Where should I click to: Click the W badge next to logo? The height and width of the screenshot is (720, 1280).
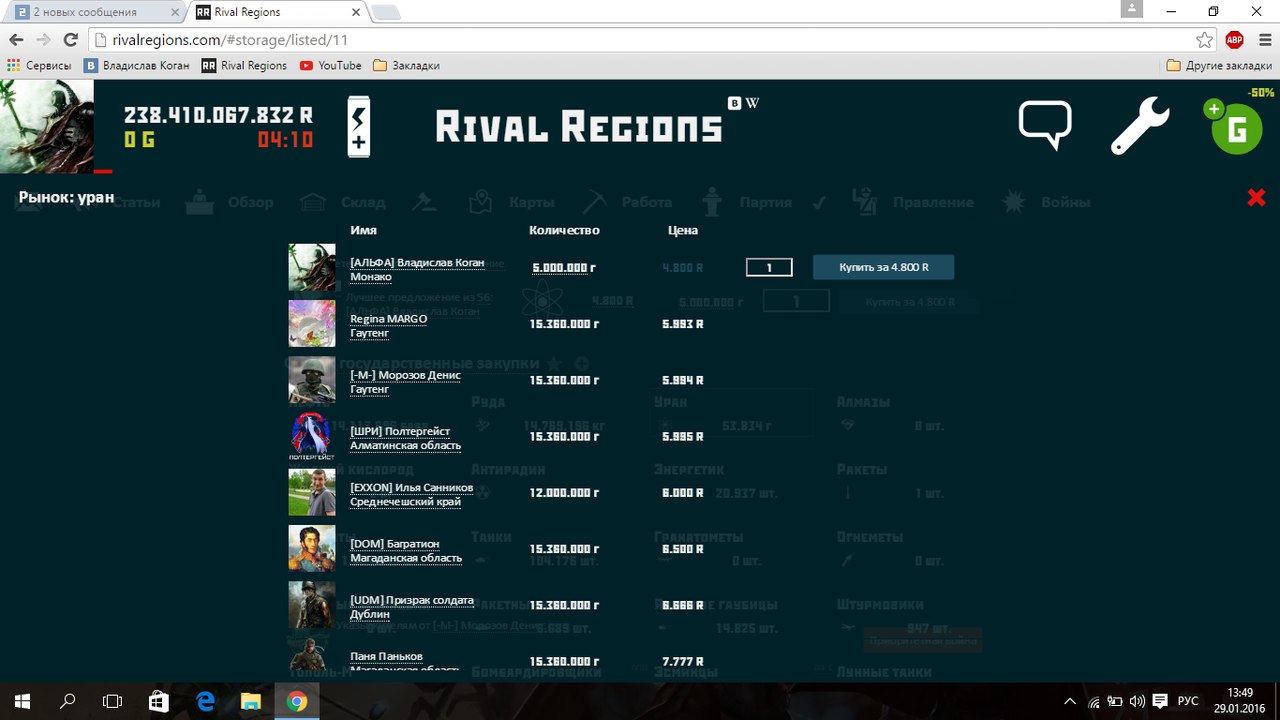[x=752, y=103]
